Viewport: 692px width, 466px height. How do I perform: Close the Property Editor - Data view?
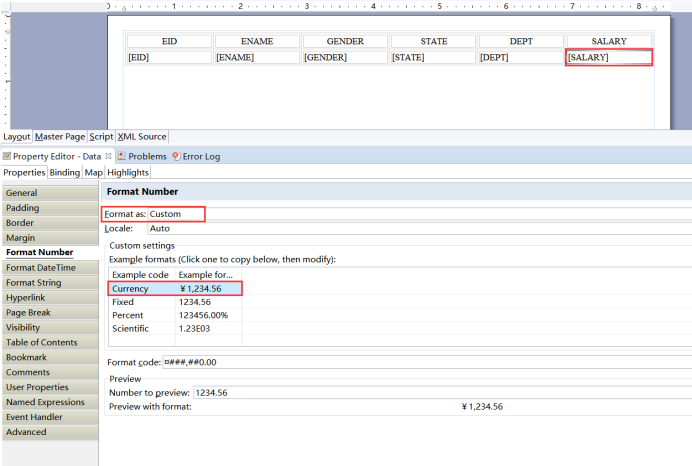point(108,156)
